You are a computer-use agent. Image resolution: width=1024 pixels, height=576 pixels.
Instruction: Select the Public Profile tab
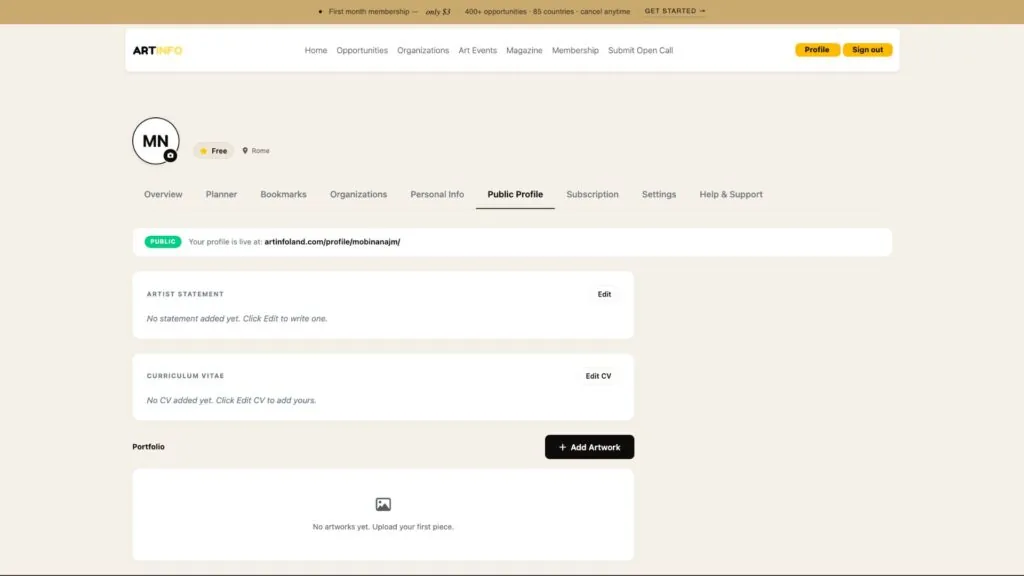click(x=515, y=195)
